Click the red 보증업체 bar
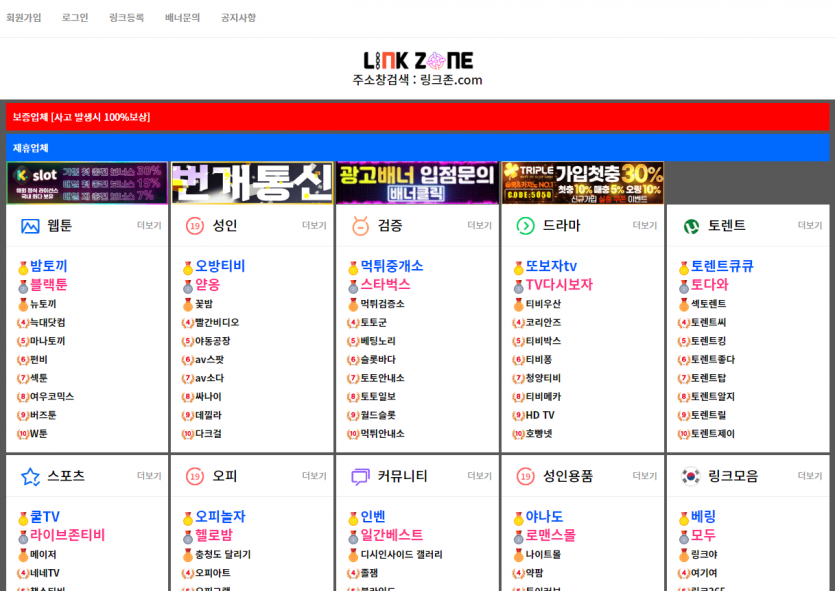The width and height of the screenshot is (835, 591). (x=418, y=117)
